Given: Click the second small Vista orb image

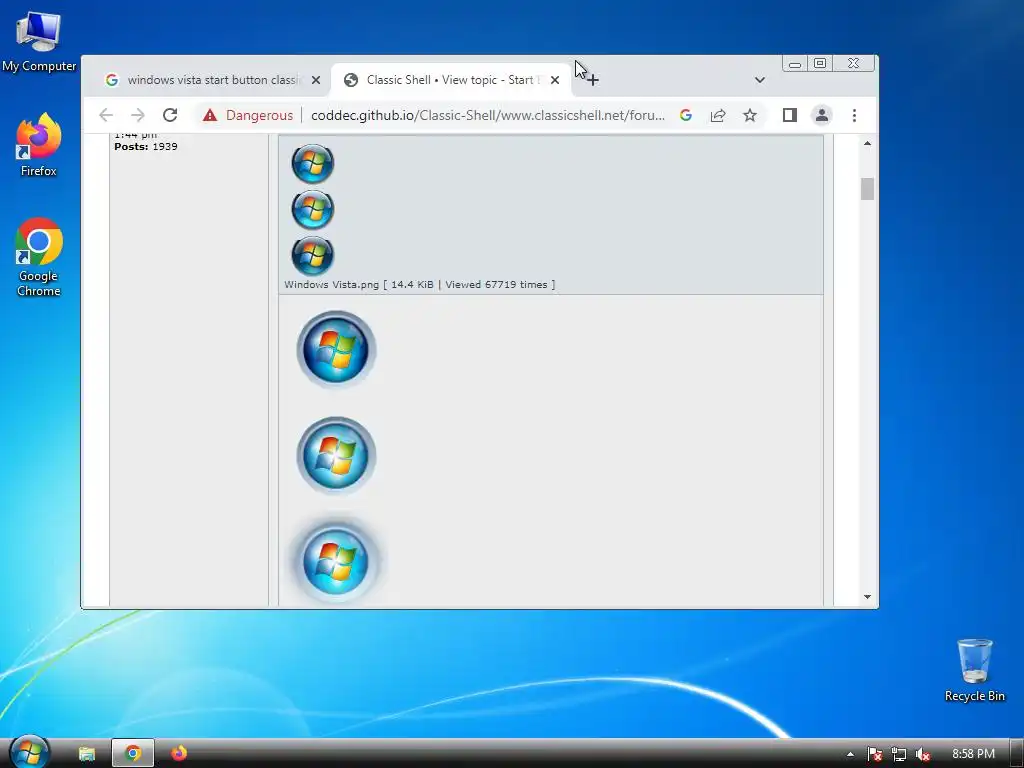Looking at the screenshot, I should click(313, 210).
